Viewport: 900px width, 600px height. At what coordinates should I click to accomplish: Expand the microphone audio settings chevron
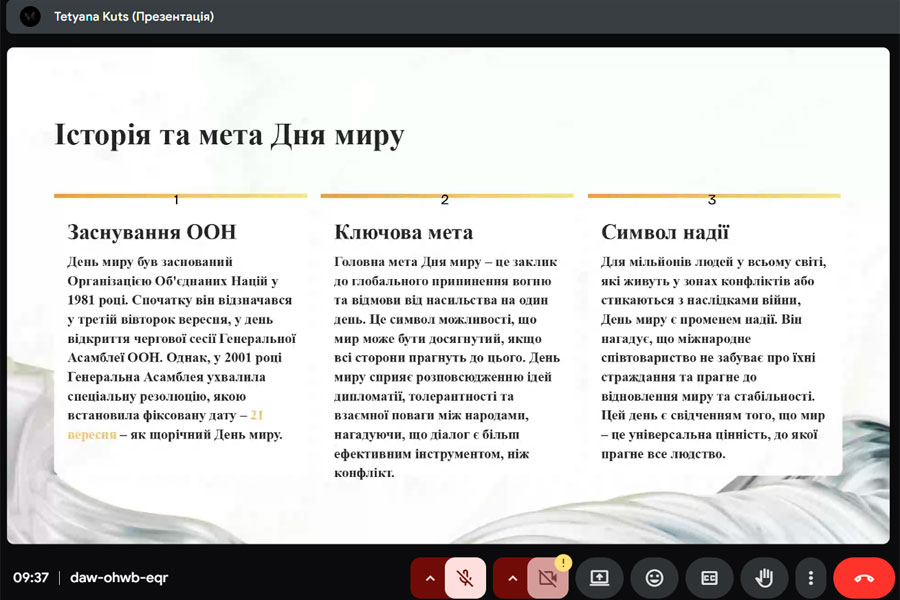[429, 578]
